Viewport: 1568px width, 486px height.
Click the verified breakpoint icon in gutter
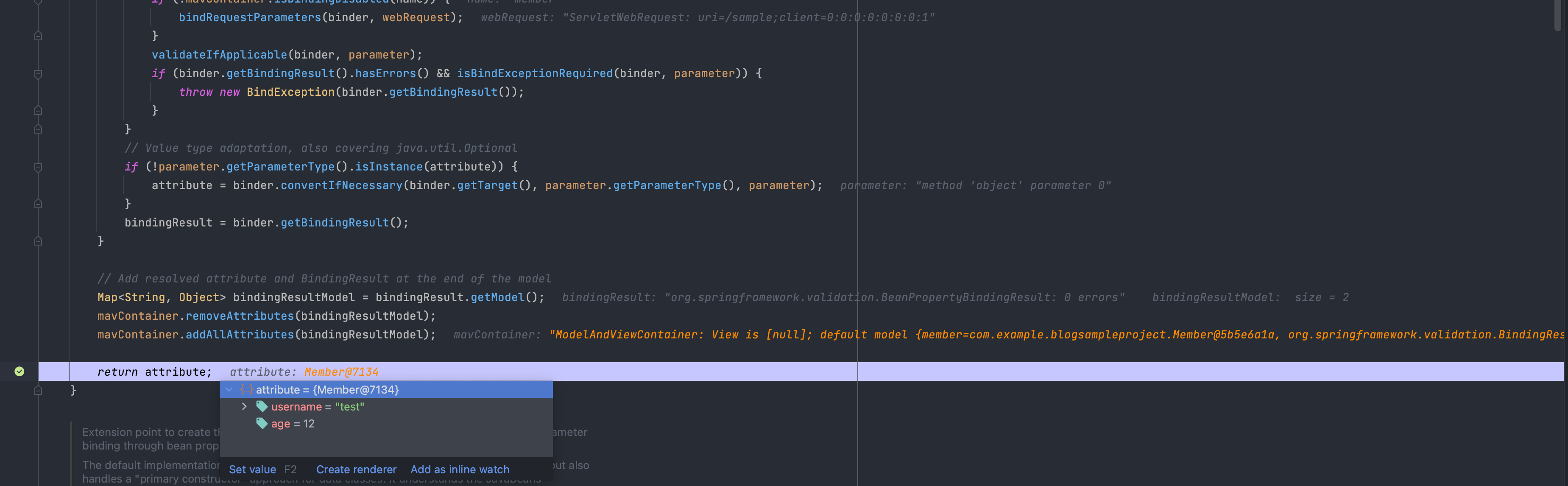pyautogui.click(x=20, y=371)
